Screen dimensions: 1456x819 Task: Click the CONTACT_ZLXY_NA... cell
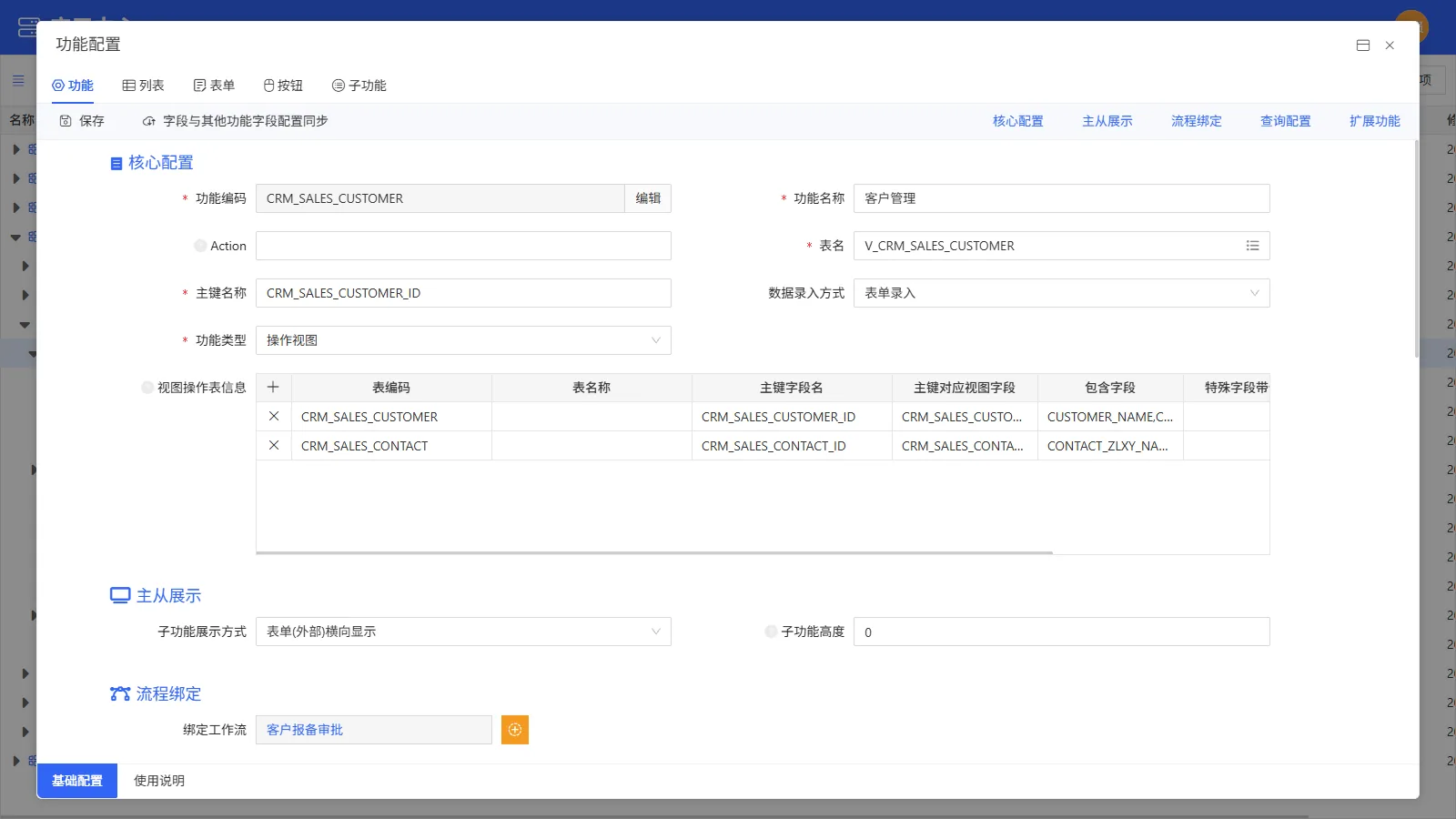click(x=1110, y=446)
